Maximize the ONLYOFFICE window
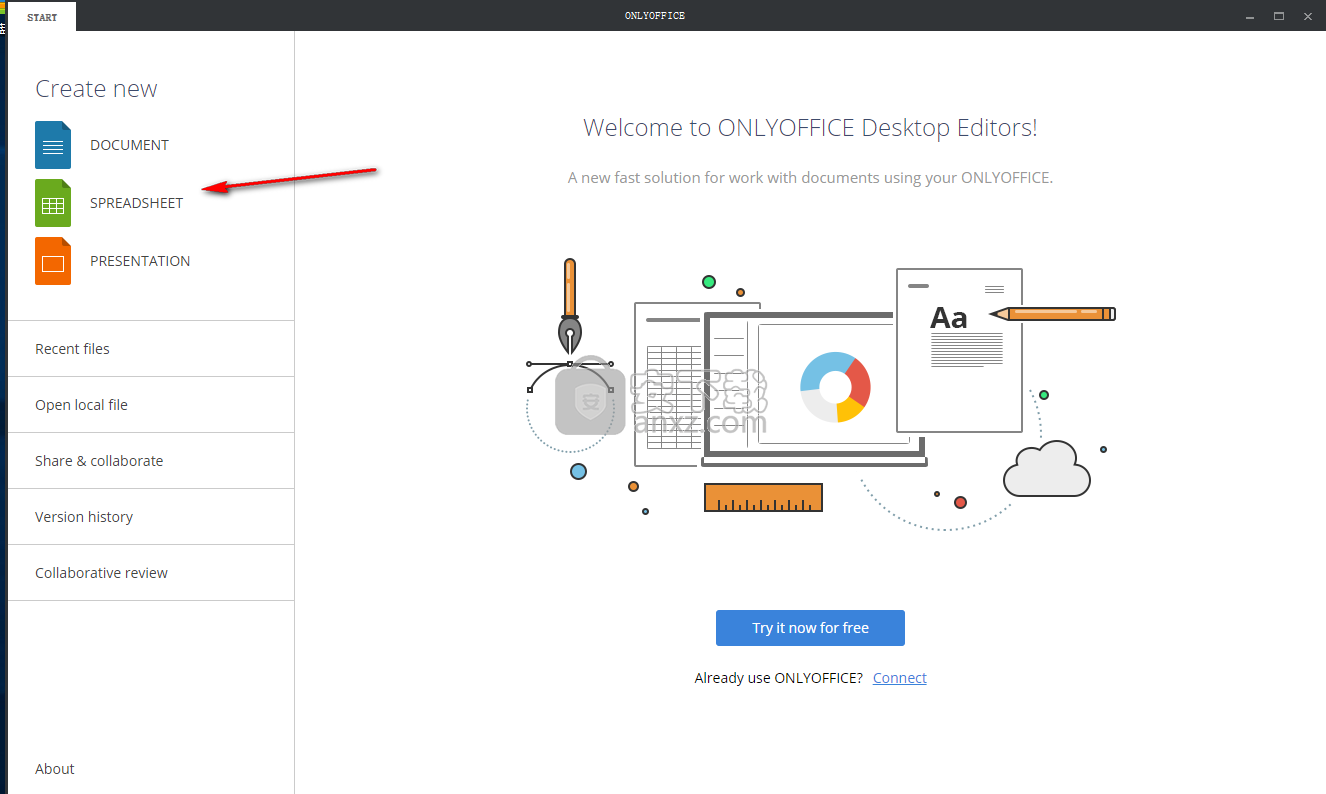This screenshot has height=794, width=1326. point(1279,17)
